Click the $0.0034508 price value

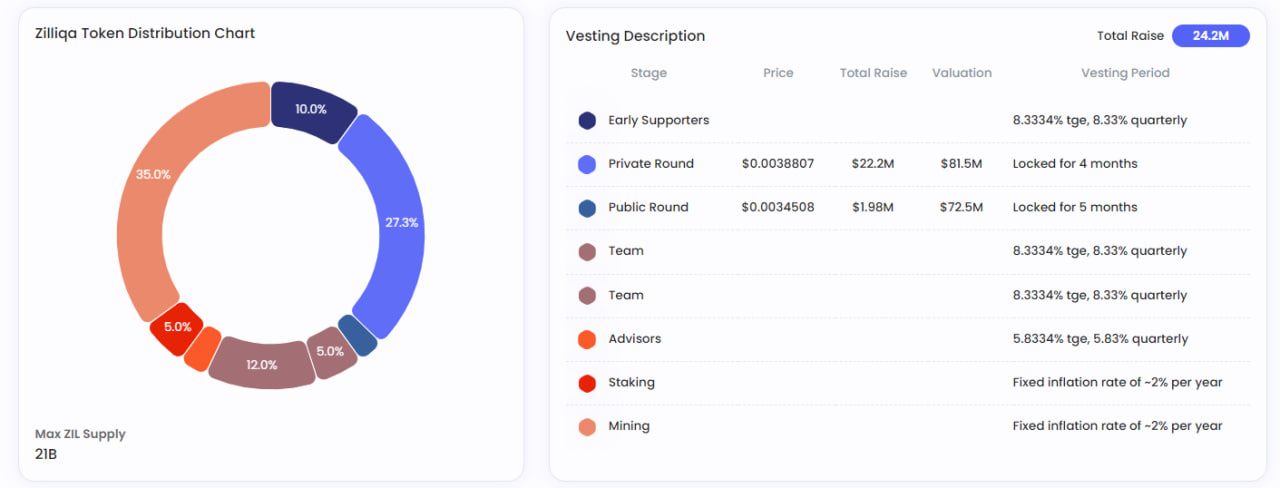[778, 208]
